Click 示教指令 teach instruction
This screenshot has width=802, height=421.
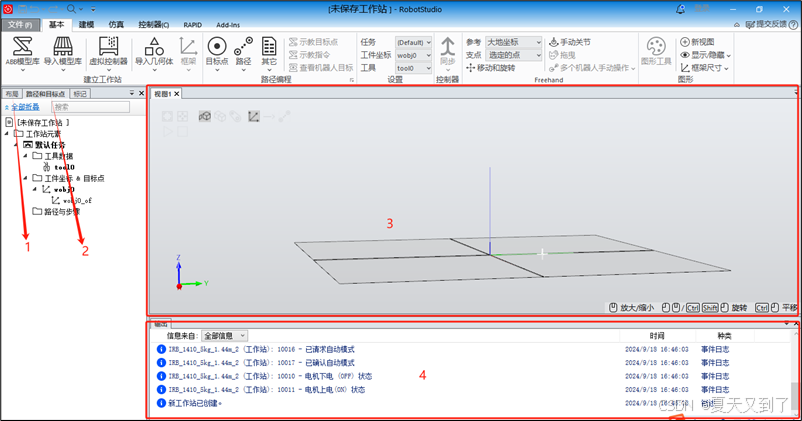click(x=309, y=55)
